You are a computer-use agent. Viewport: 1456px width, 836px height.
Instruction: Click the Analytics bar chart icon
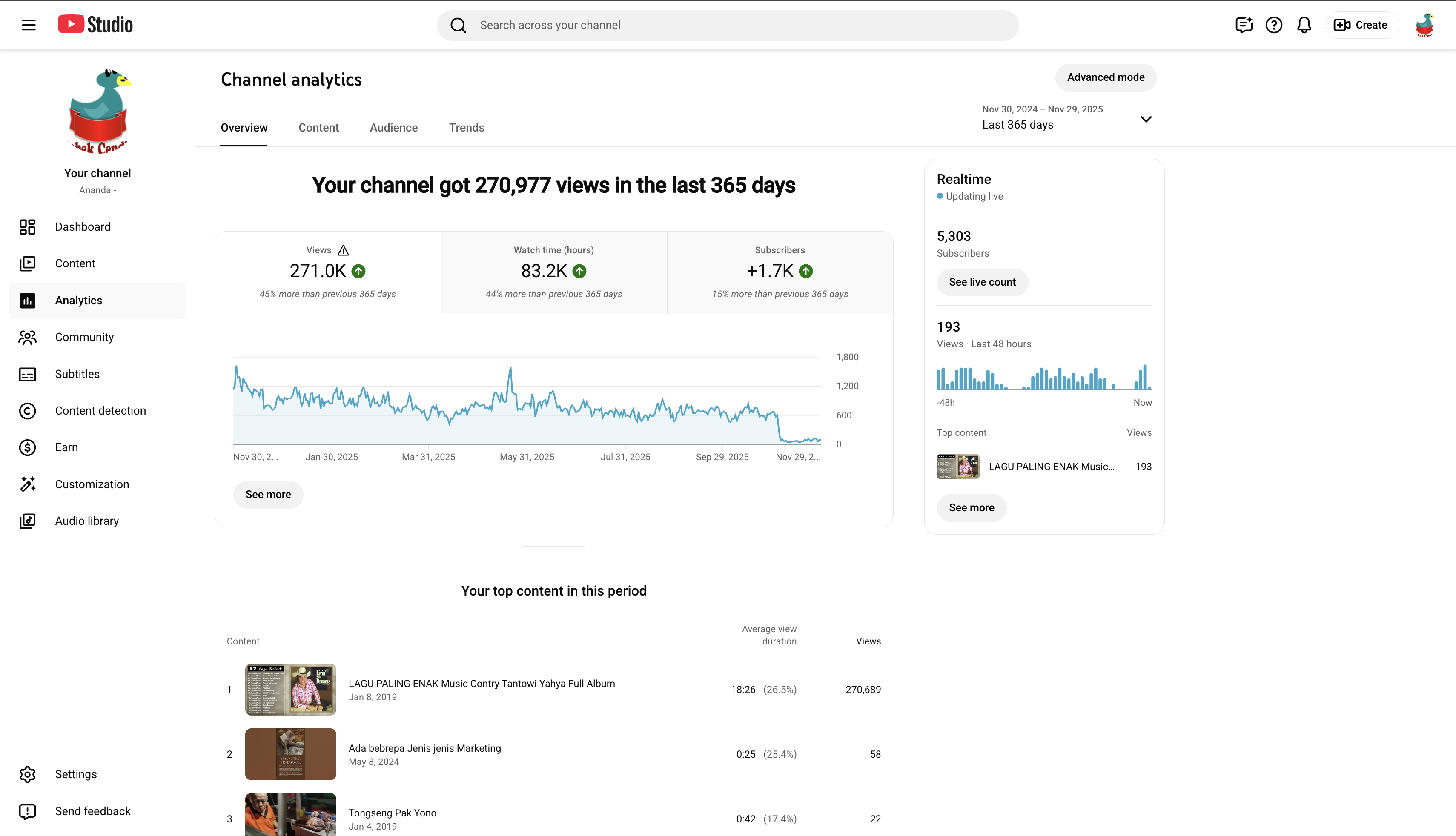(28, 300)
